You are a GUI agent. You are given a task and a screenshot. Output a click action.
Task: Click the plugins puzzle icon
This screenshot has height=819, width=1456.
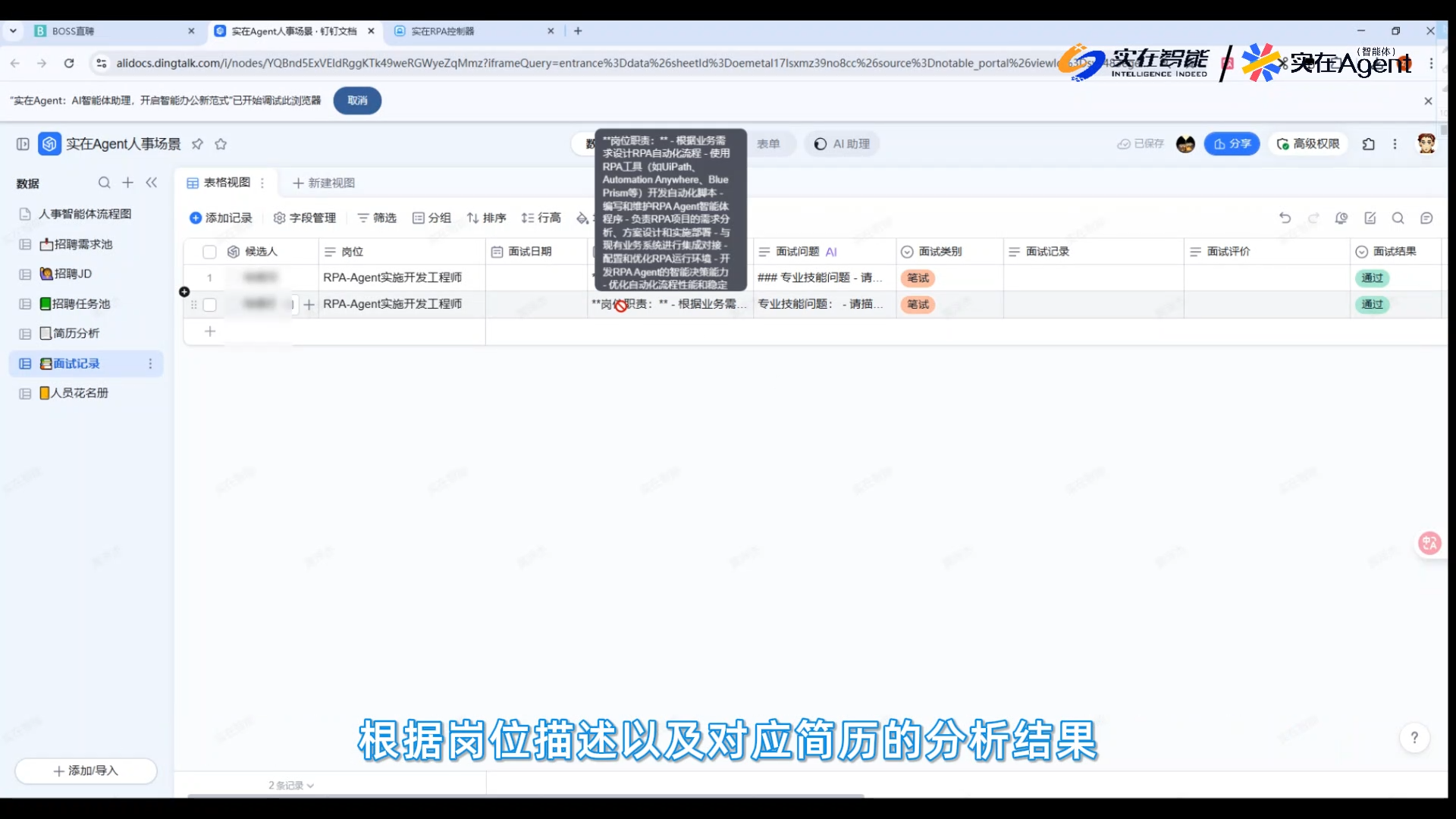point(1369,144)
